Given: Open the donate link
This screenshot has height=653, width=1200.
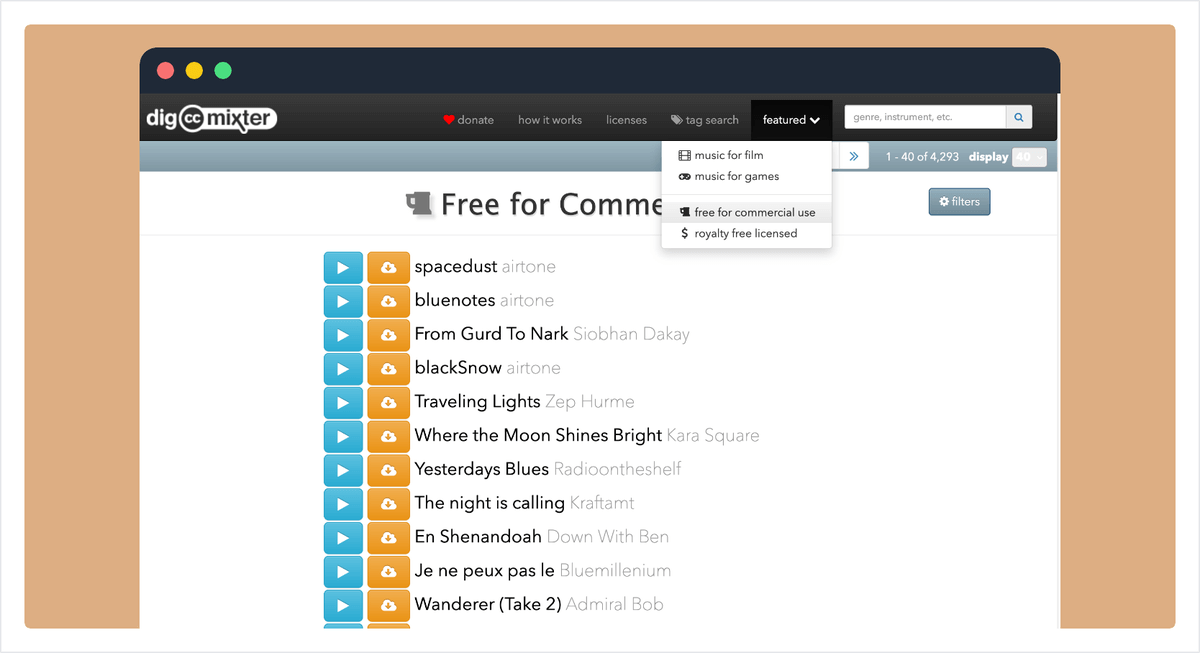Looking at the screenshot, I should click(x=469, y=120).
